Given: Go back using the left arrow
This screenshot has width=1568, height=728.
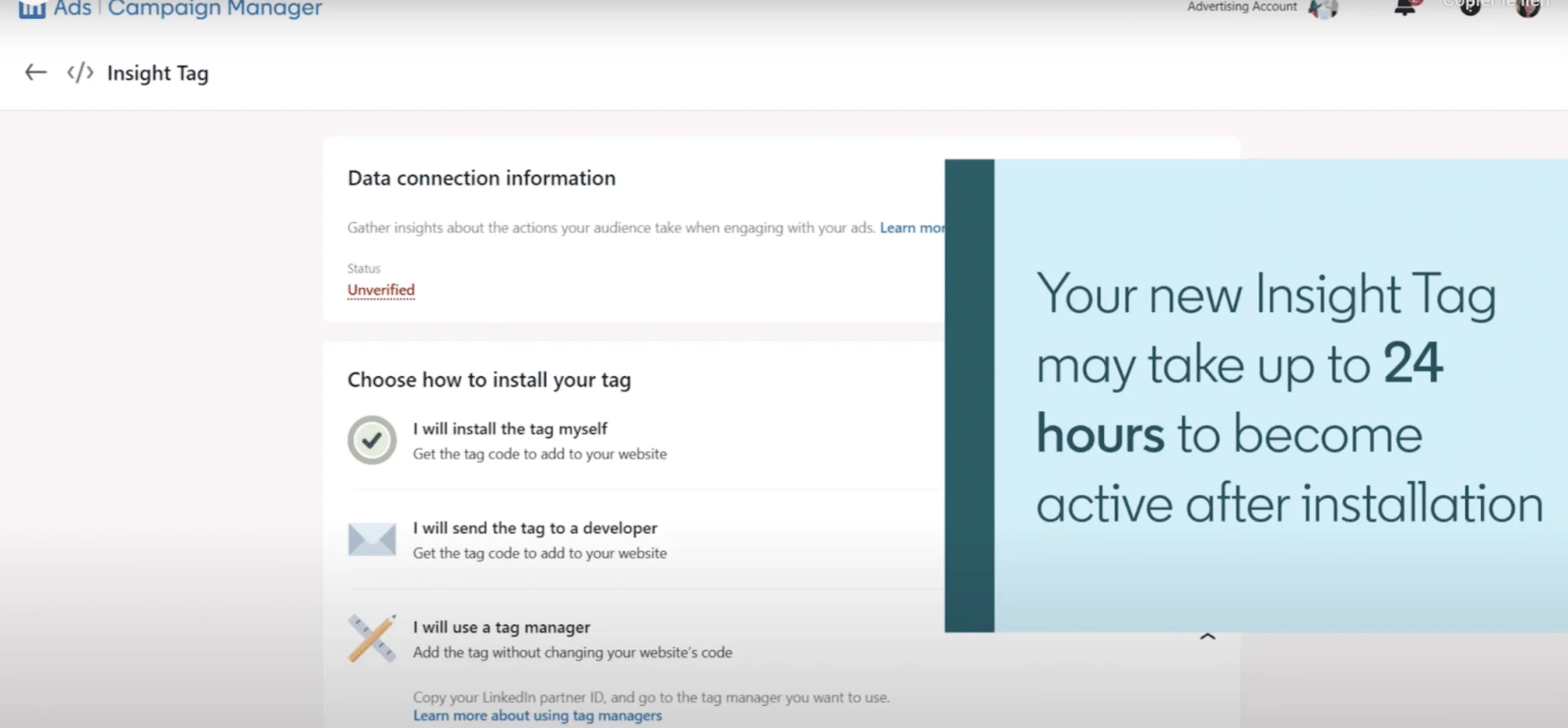Looking at the screenshot, I should pyautogui.click(x=36, y=73).
